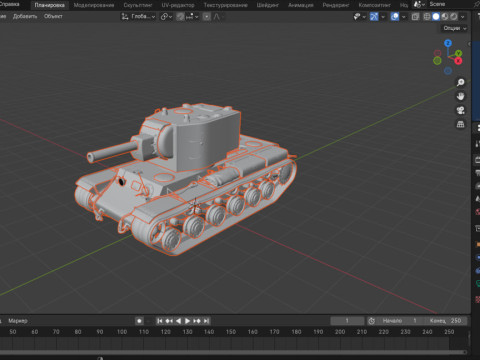The width and height of the screenshot is (480, 360).
Task: Open the Текстурирование workspace tab
Action: pyautogui.click(x=225, y=5)
